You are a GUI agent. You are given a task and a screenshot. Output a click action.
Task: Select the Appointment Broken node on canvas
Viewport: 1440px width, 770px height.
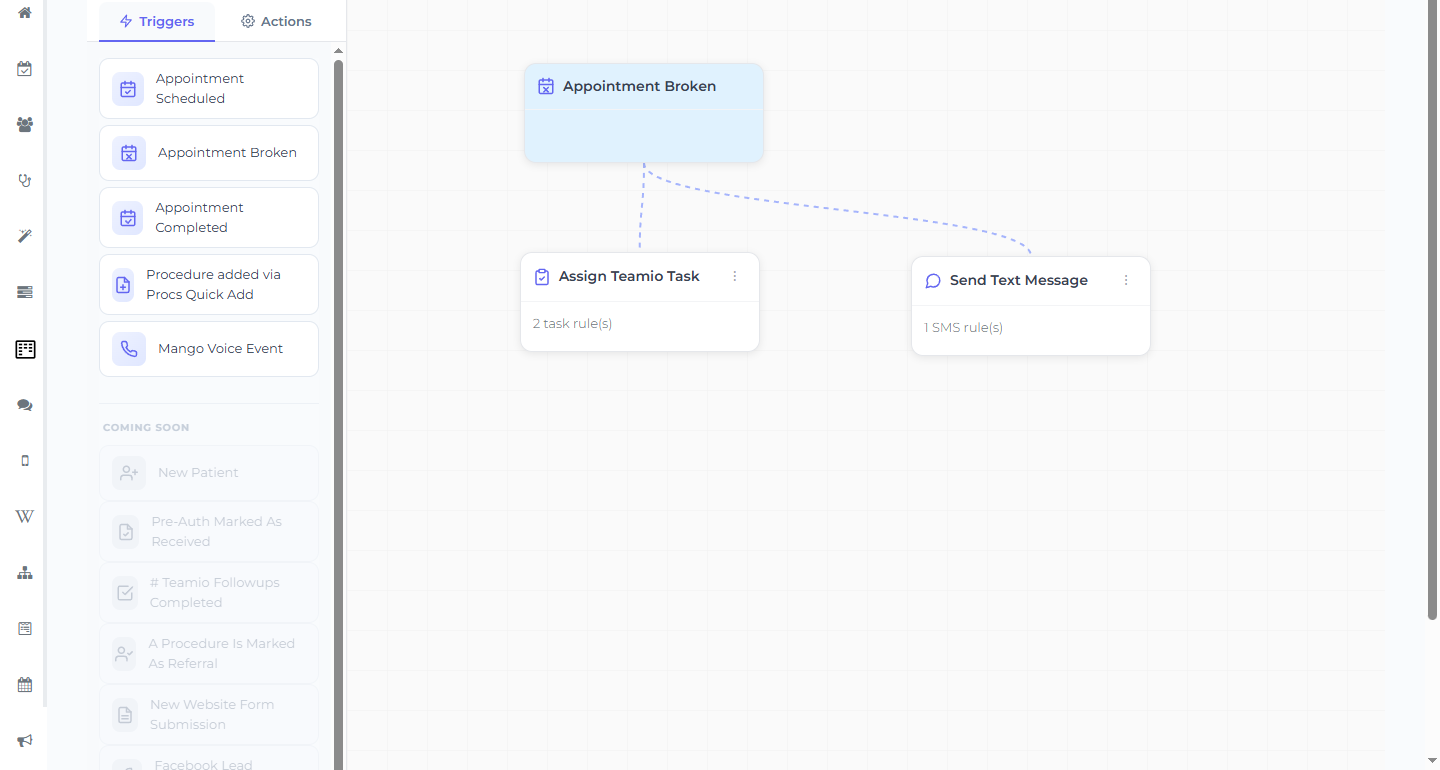[644, 113]
